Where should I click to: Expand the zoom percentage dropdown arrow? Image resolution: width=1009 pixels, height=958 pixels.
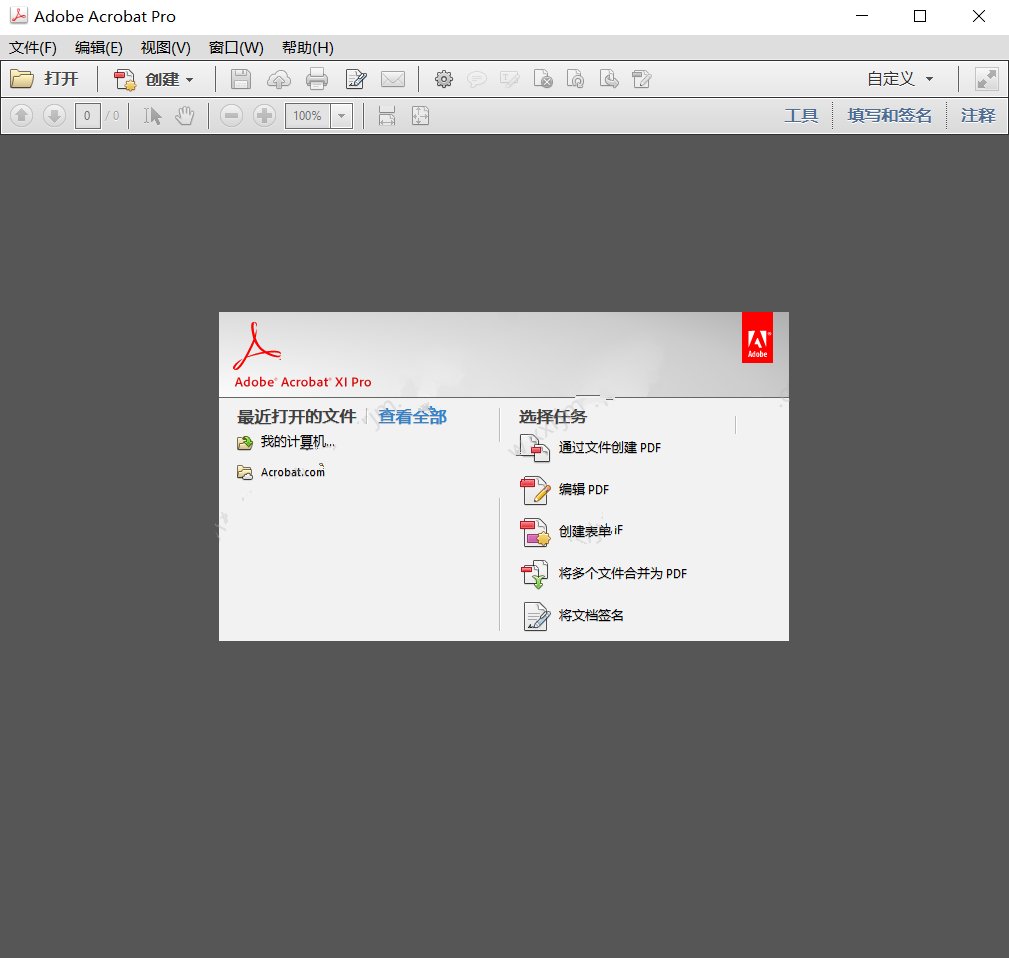(x=342, y=116)
